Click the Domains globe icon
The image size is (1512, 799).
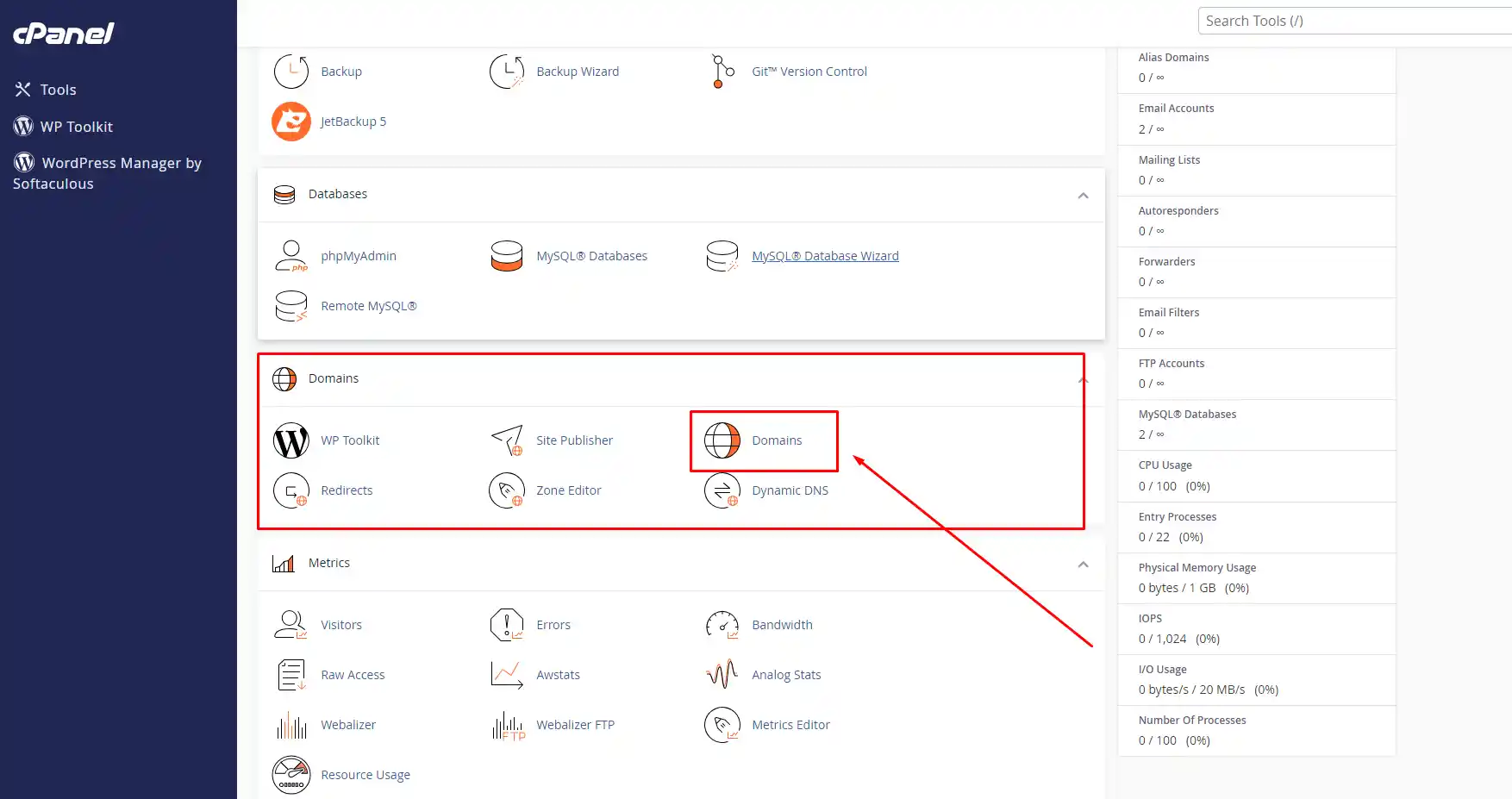[722, 440]
